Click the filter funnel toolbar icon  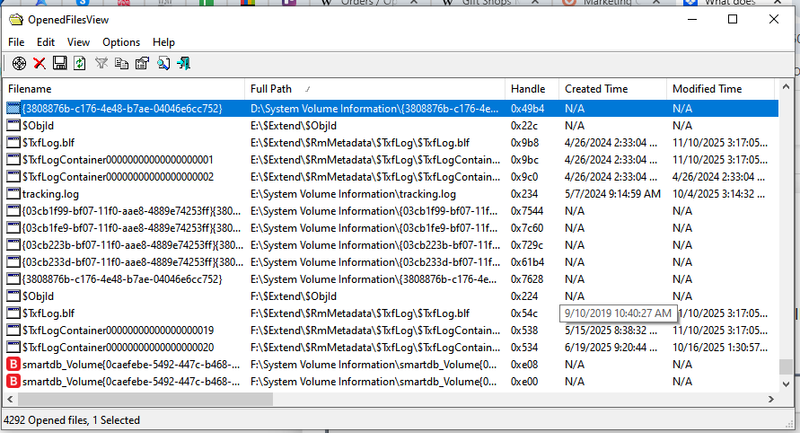[101, 63]
